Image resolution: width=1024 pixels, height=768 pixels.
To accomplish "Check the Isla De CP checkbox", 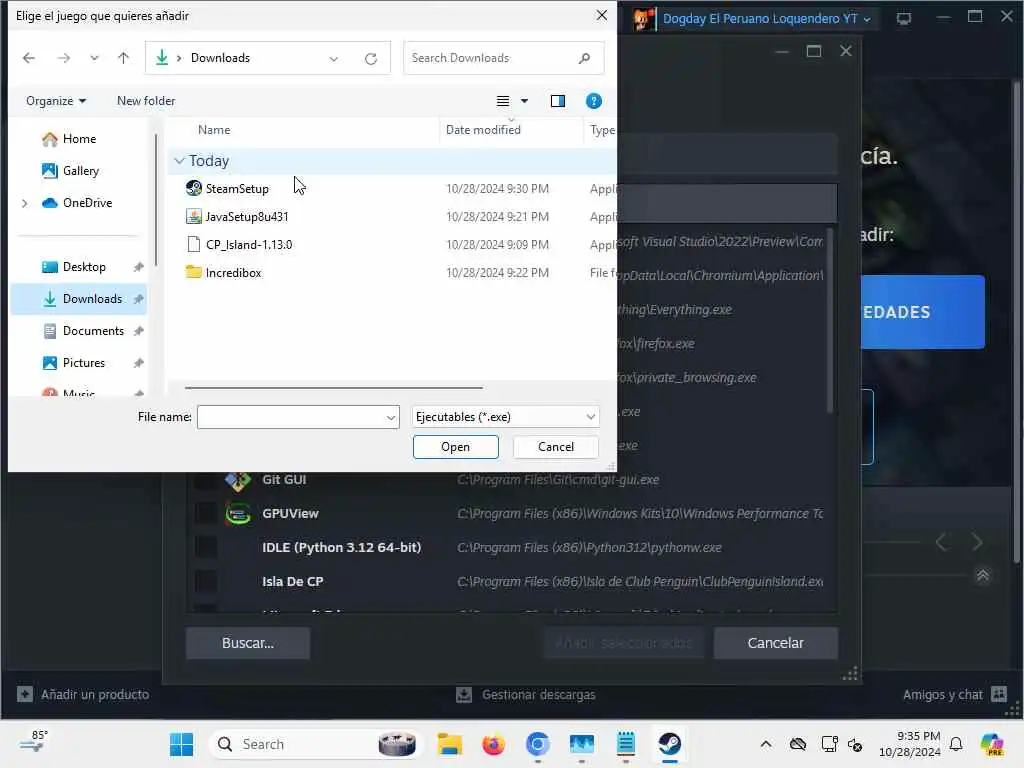I will (x=206, y=582).
